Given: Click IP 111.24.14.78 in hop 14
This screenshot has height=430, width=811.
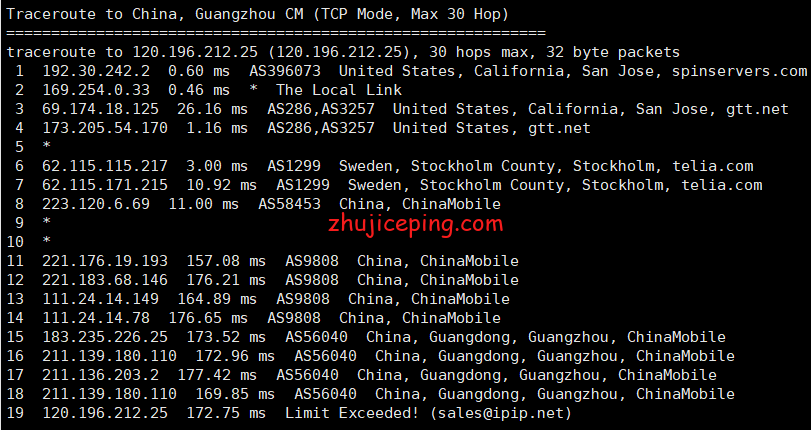Looking at the screenshot, I should pyautogui.click(x=96, y=318).
